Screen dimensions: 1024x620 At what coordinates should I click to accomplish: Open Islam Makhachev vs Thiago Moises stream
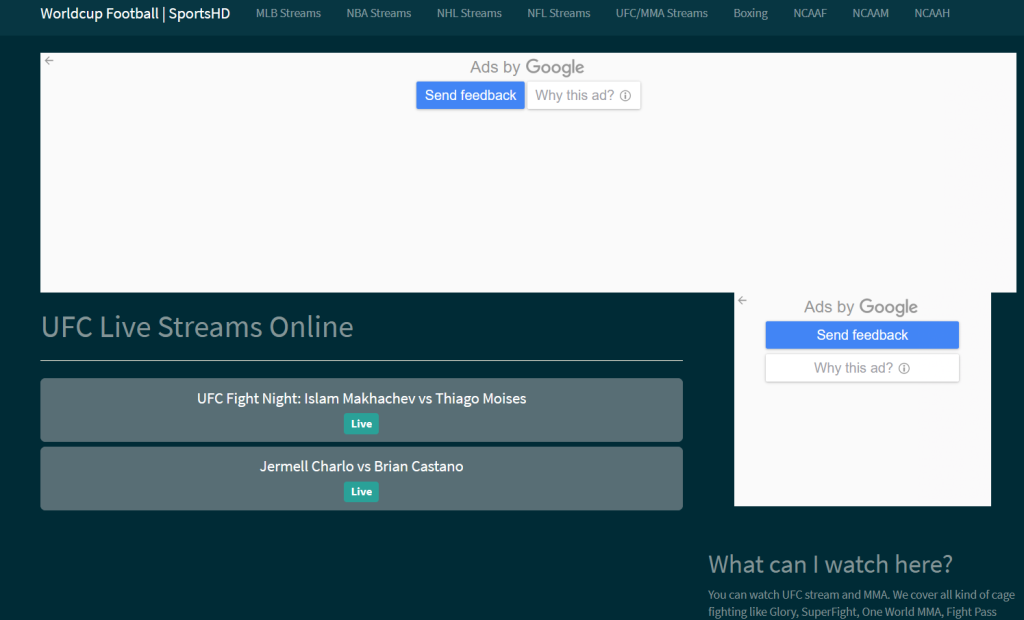click(x=361, y=399)
